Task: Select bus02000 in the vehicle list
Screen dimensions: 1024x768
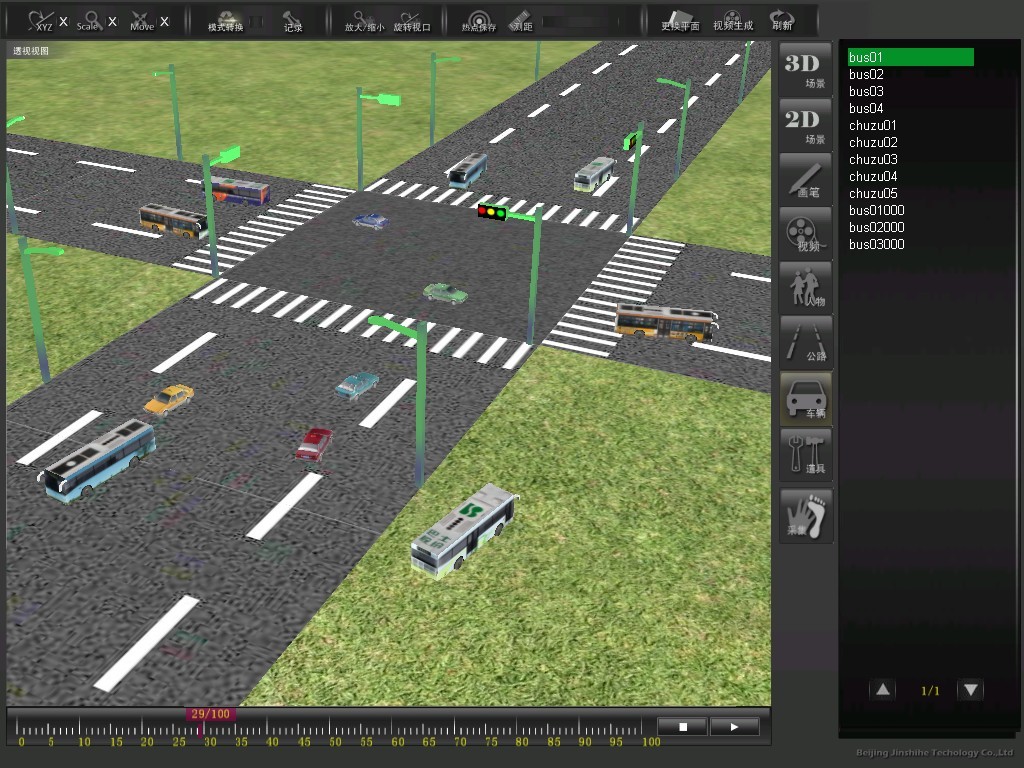Action: click(x=876, y=227)
